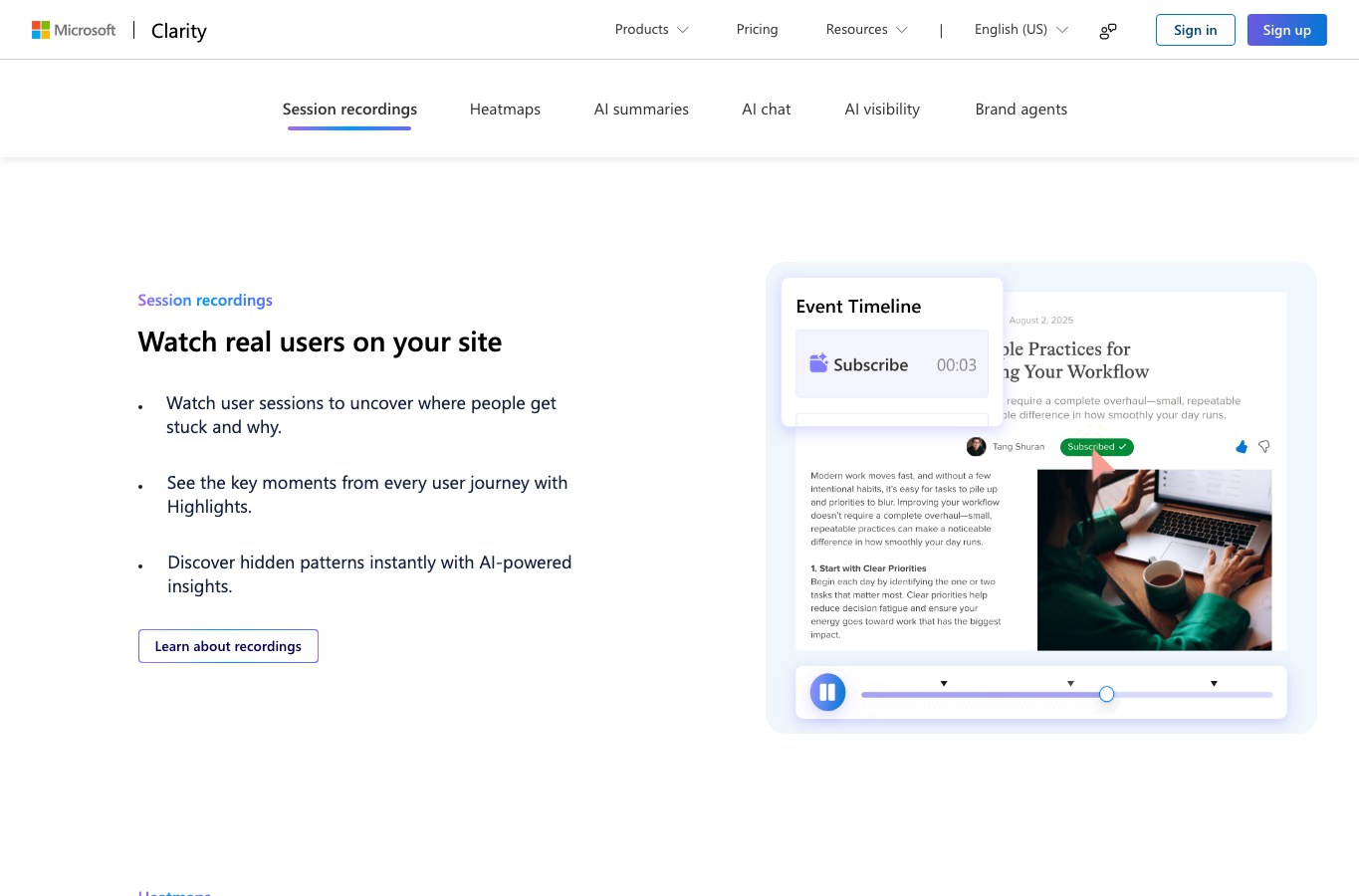The image size is (1359, 896).
Task: Click the green Subscribed badge
Action: pyautogui.click(x=1096, y=447)
